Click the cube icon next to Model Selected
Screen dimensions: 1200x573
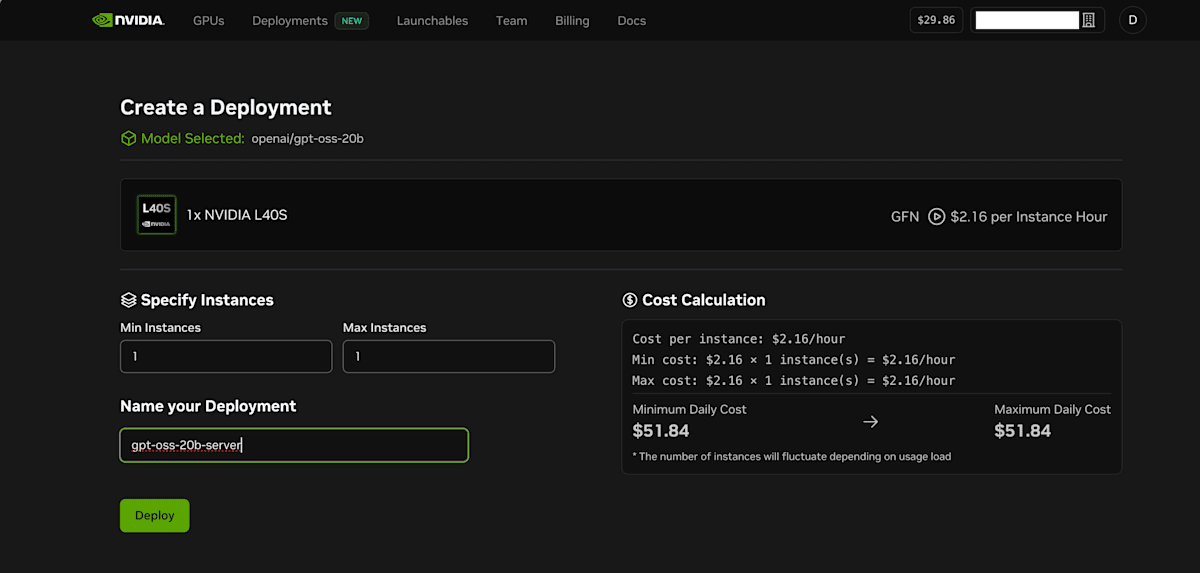(128, 139)
